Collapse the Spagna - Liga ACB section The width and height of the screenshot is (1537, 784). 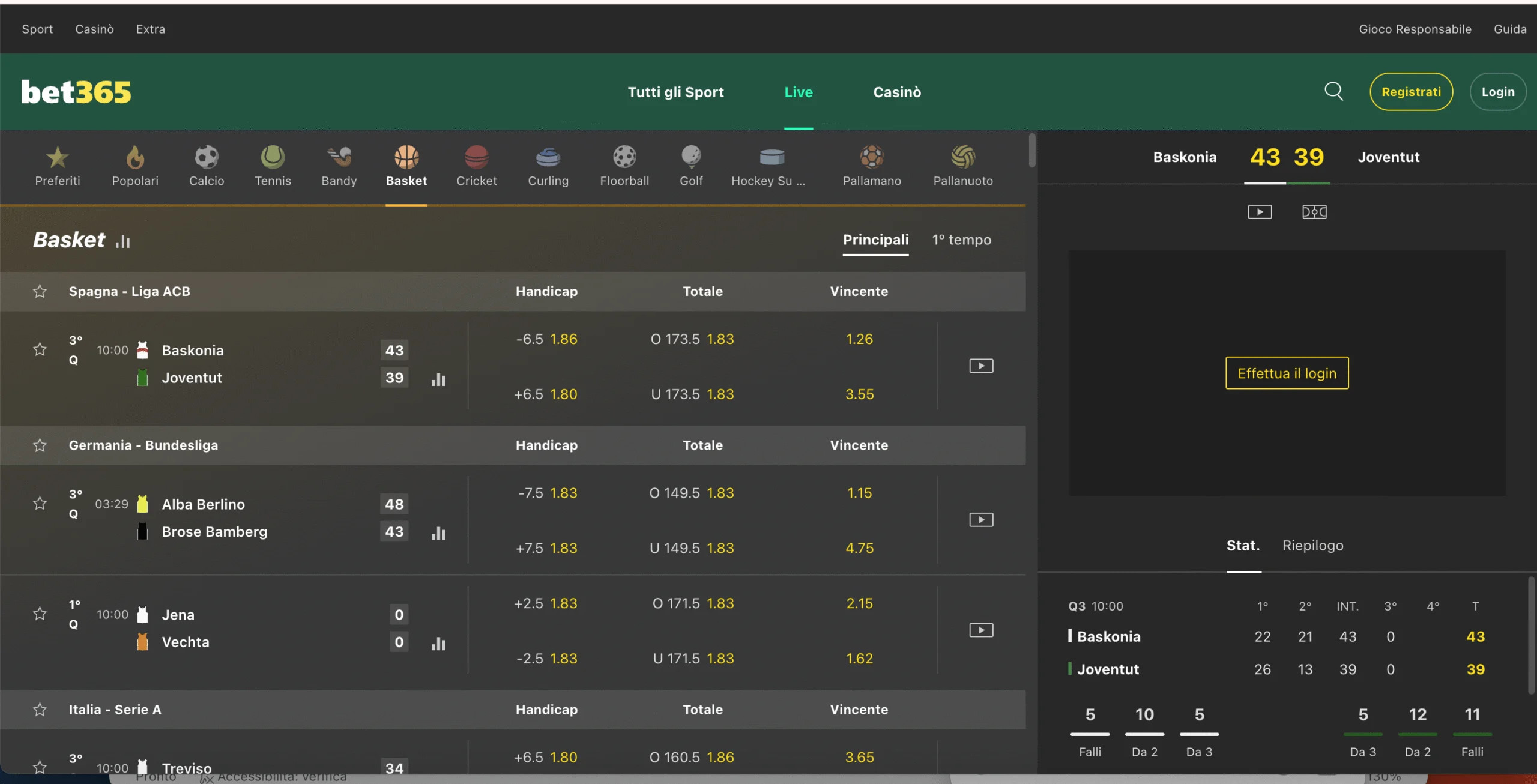pos(129,291)
